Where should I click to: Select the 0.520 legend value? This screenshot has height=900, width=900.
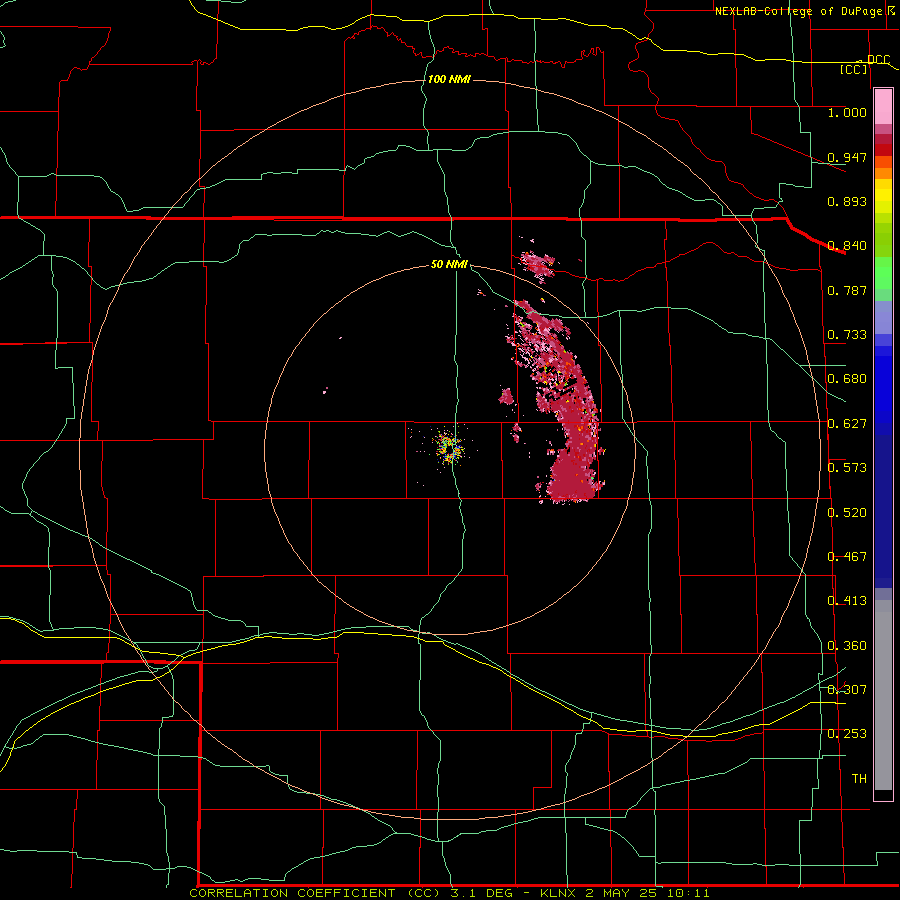coord(847,513)
